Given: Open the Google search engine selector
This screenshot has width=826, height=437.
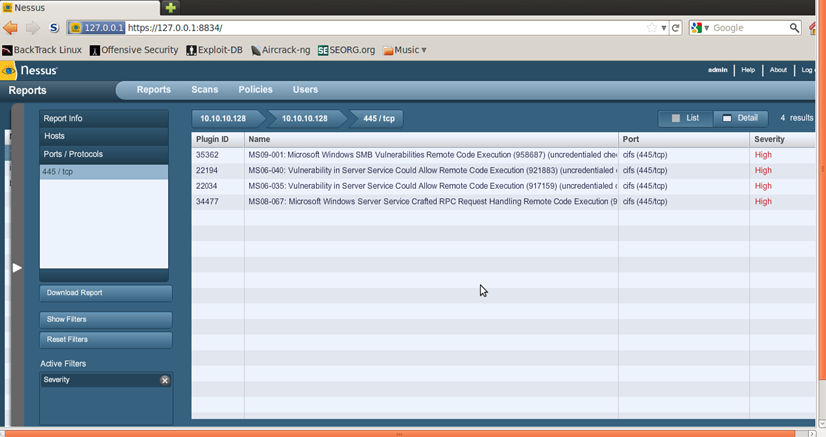Looking at the screenshot, I should pos(700,28).
